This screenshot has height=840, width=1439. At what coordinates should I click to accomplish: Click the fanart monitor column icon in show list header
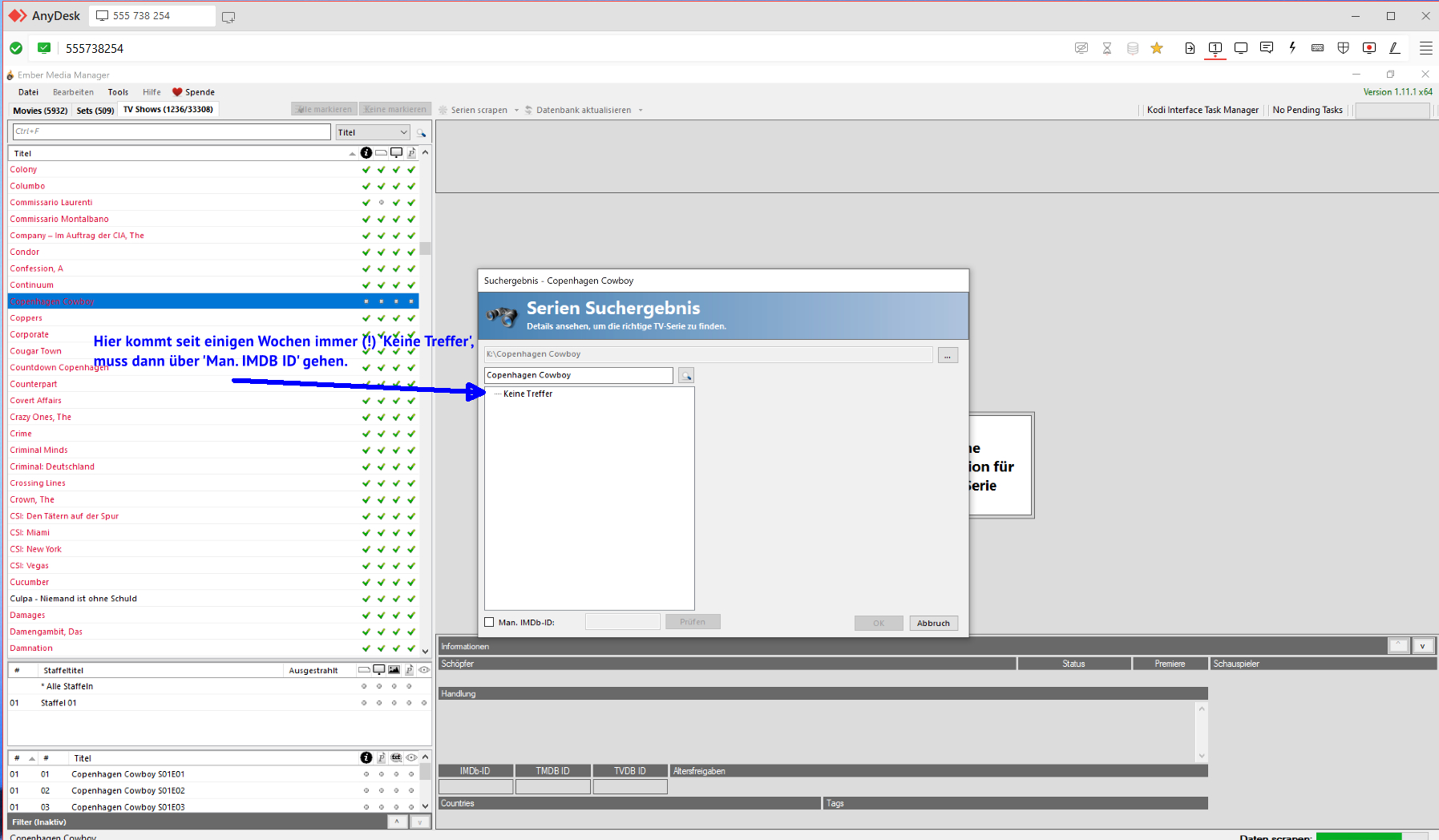tap(396, 152)
